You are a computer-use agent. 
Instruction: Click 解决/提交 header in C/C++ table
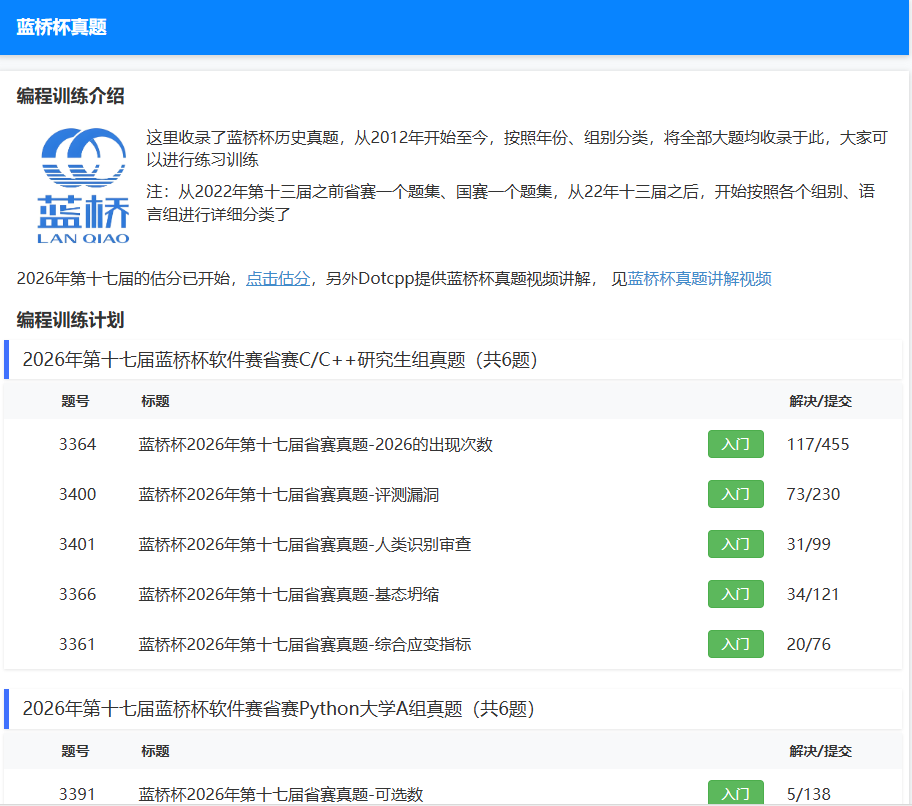tap(821, 401)
